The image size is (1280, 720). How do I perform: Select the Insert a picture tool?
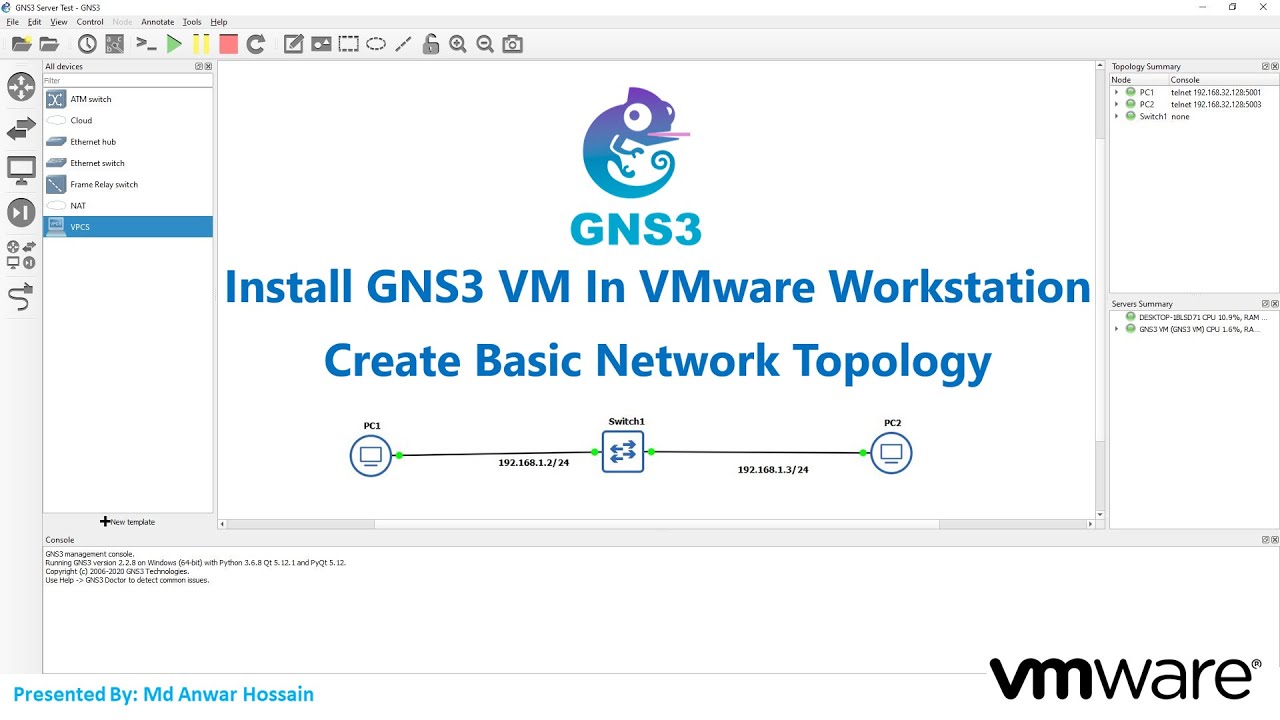click(321, 44)
